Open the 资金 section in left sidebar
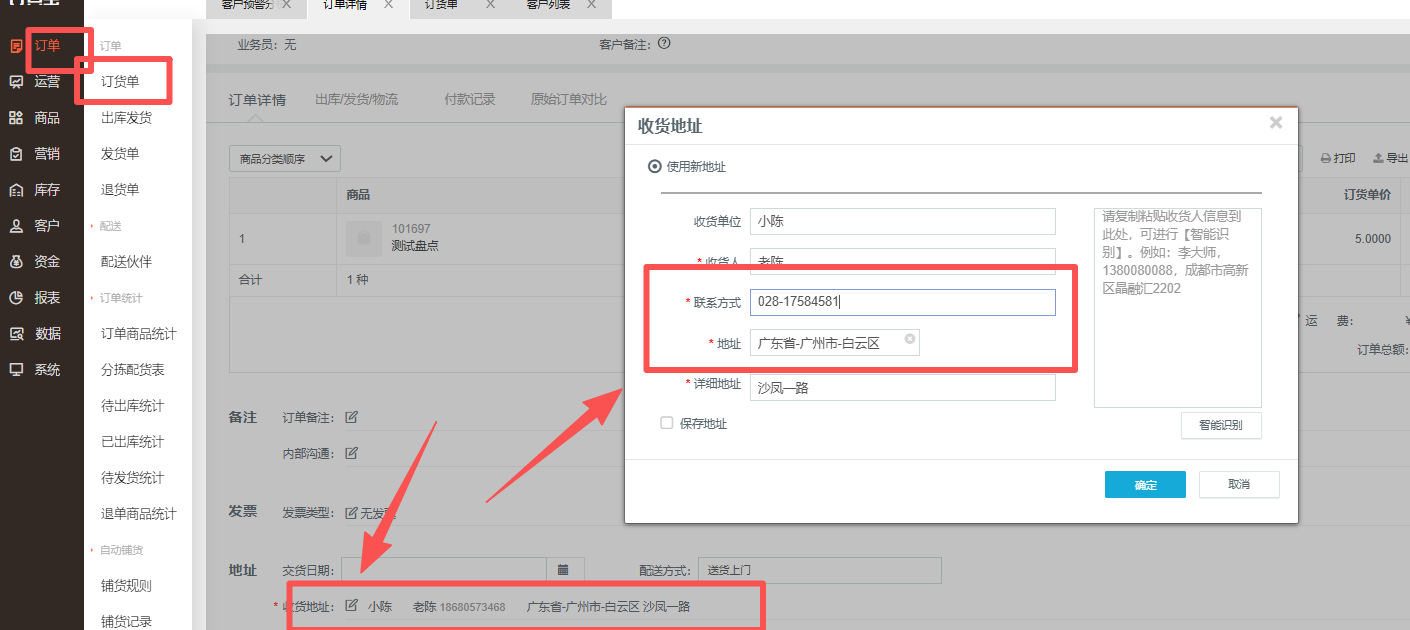The image size is (1410, 630). click(x=36, y=262)
